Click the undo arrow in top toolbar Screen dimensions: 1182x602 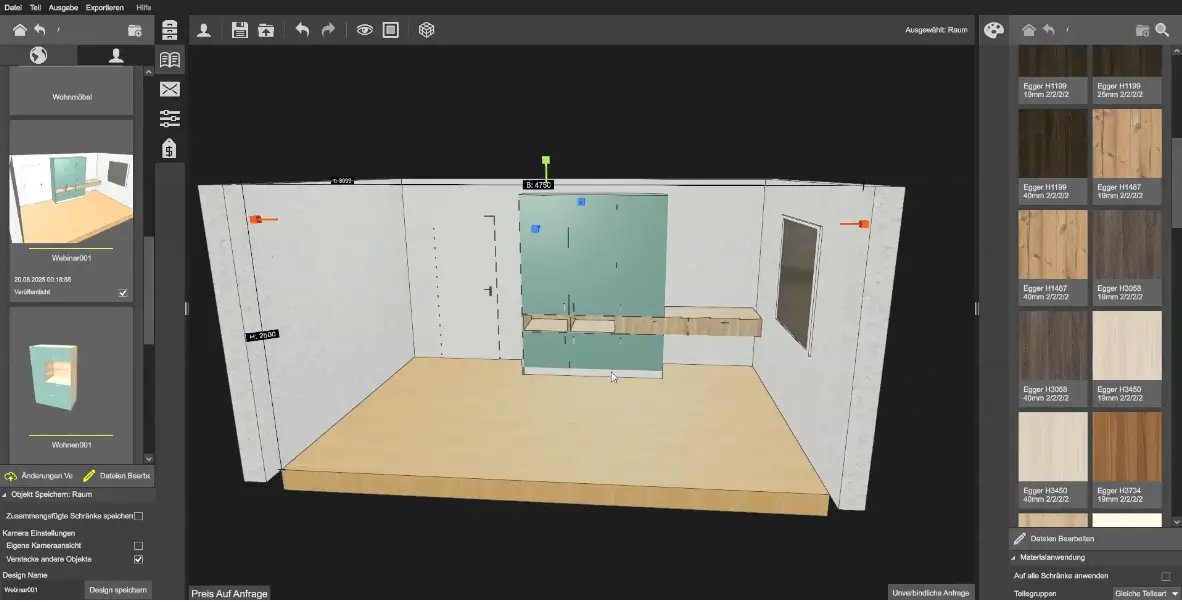tap(302, 30)
